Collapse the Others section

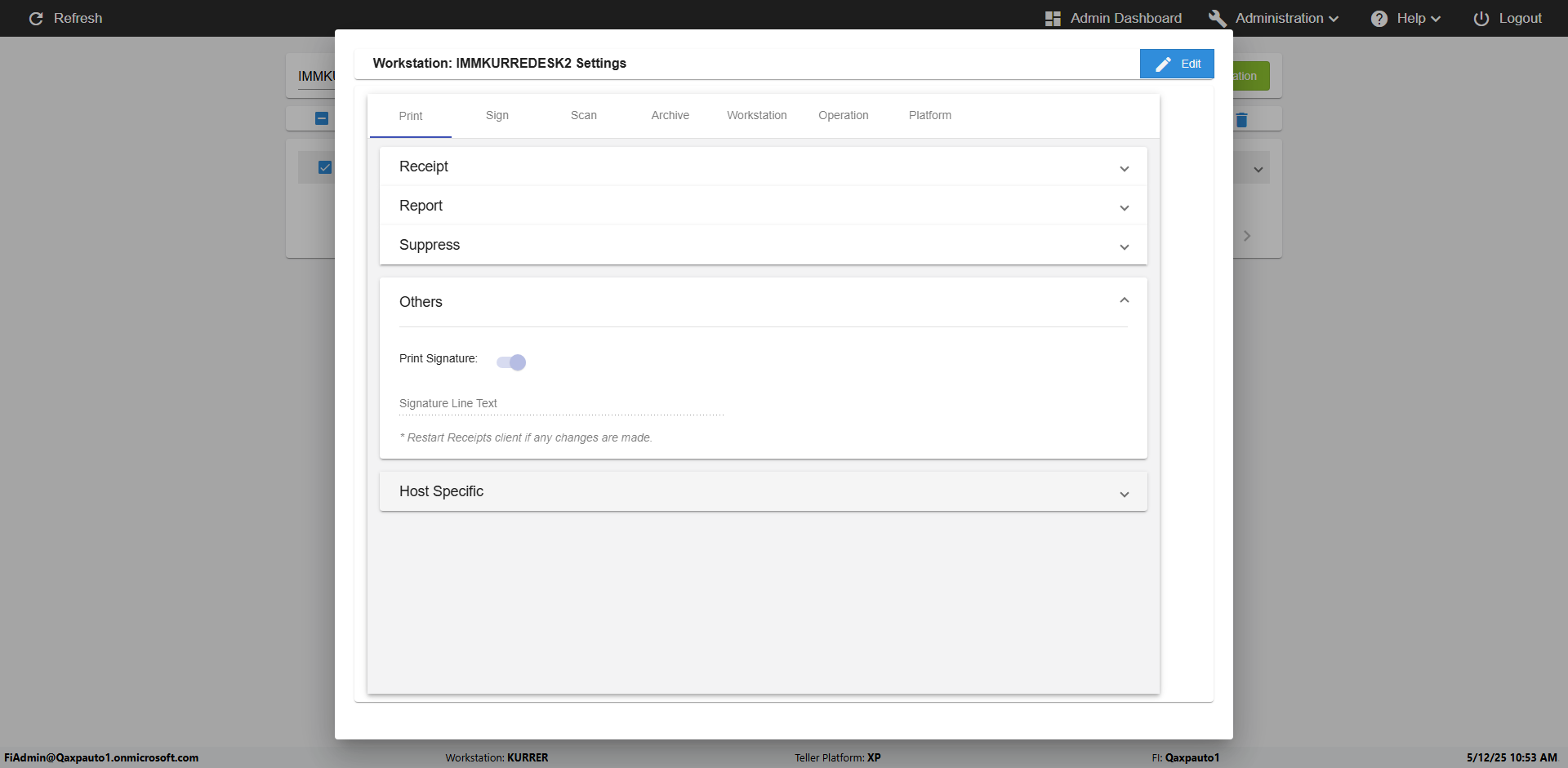click(1124, 301)
